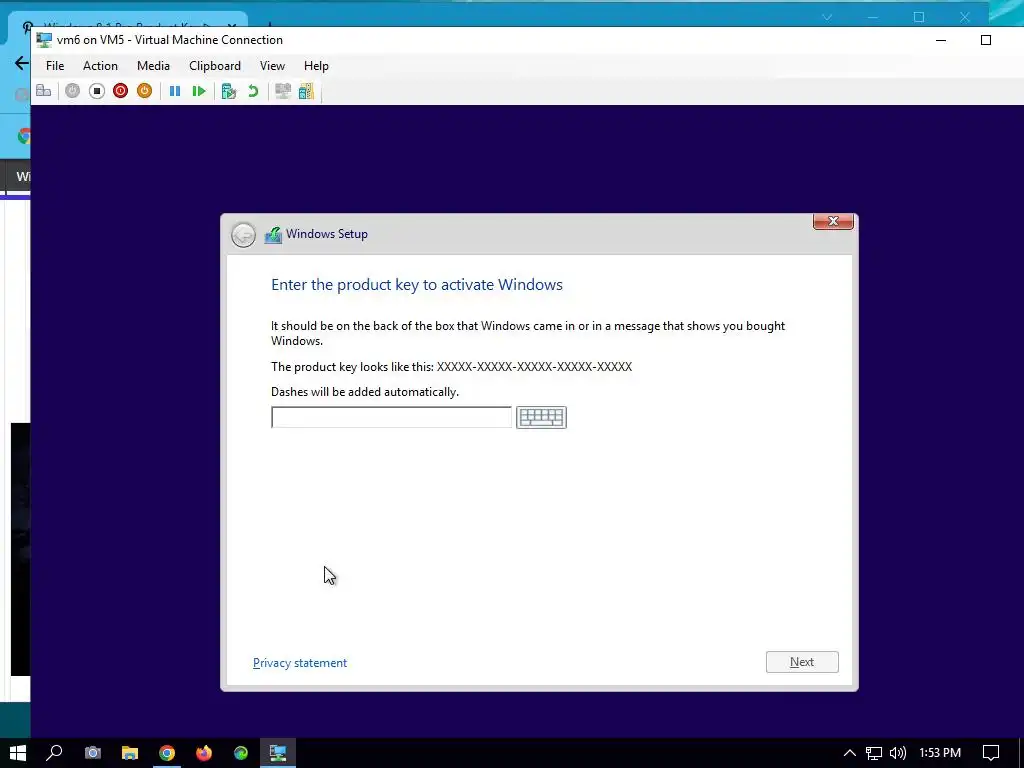The image size is (1024, 768).
Task: Save VM state with the orange icon
Action: [144, 91]
